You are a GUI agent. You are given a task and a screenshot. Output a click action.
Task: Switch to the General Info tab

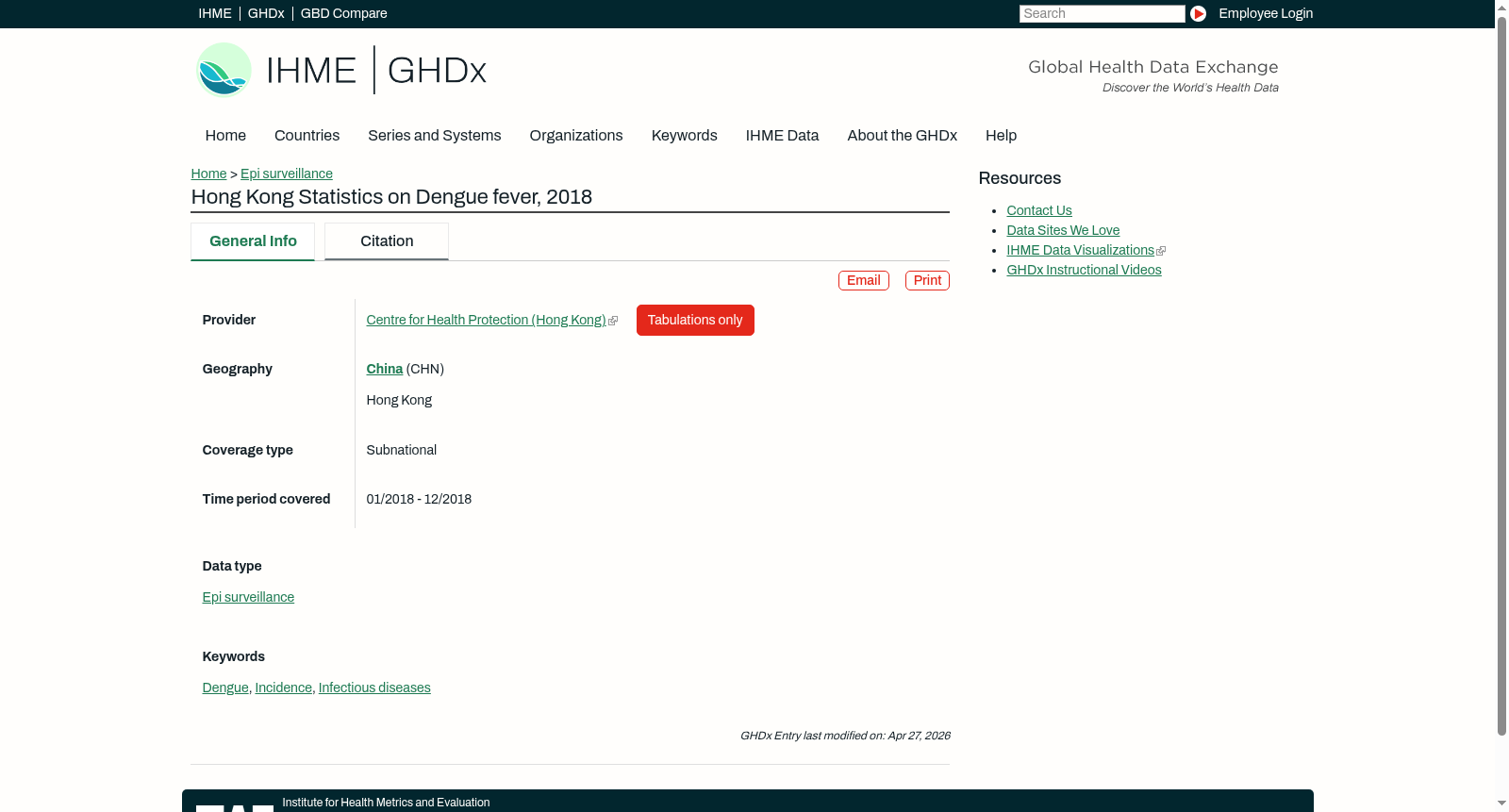[x=253, y=241]
